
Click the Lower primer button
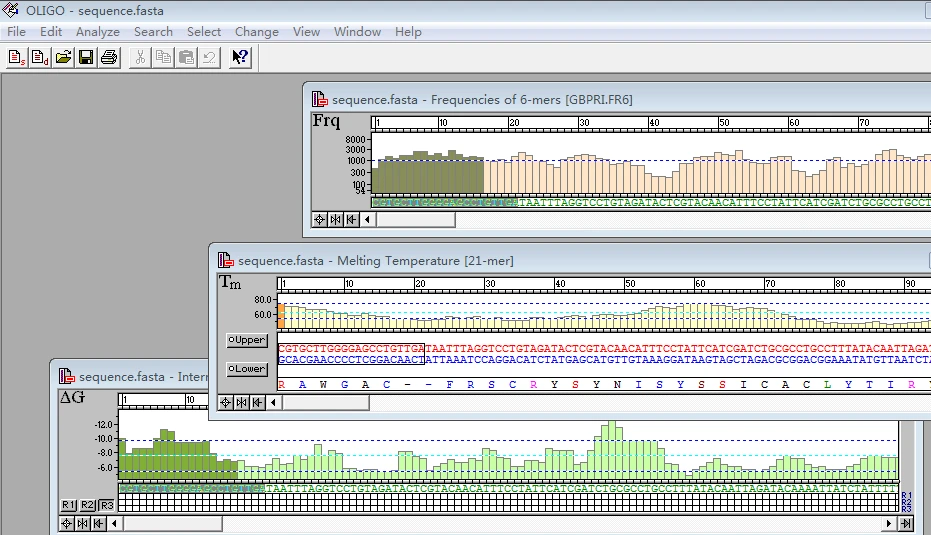247,369
